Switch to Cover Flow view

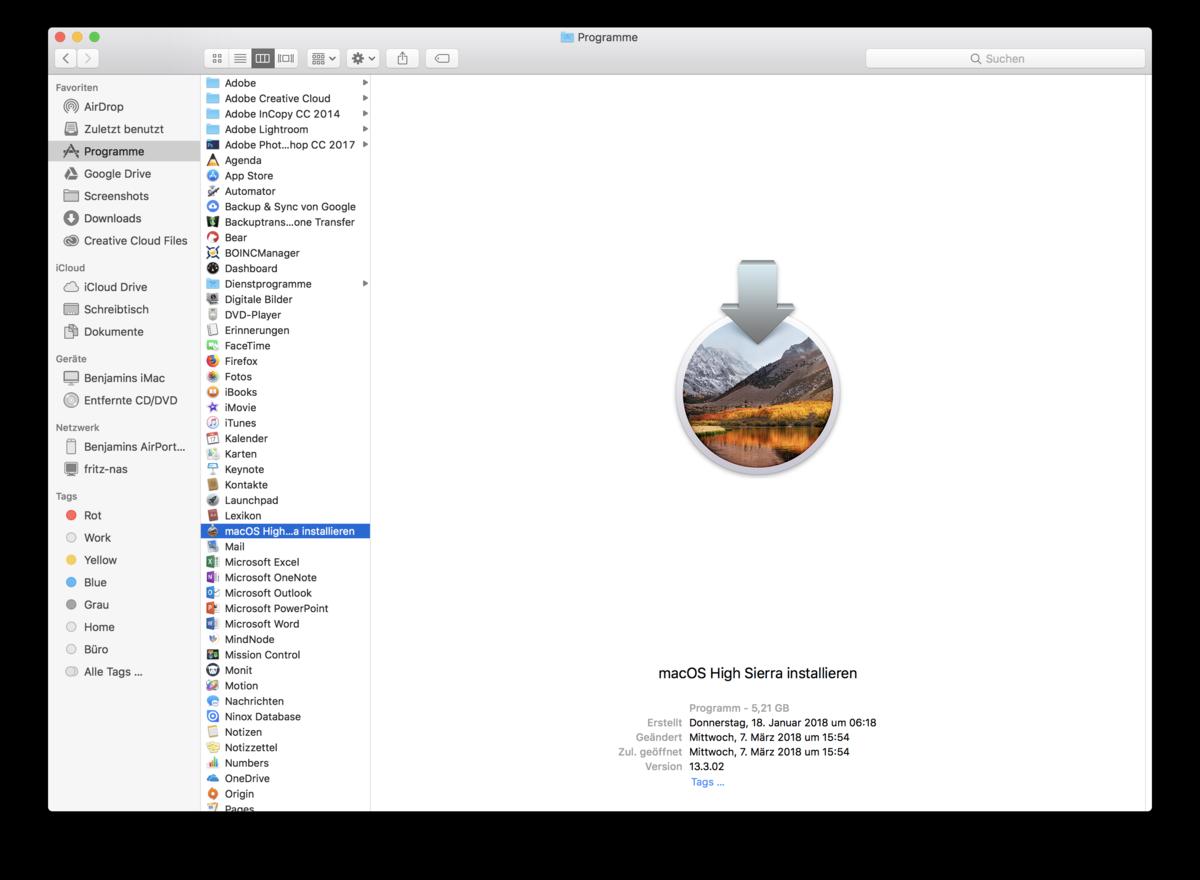pyautogui.click(x=286, y=58)
